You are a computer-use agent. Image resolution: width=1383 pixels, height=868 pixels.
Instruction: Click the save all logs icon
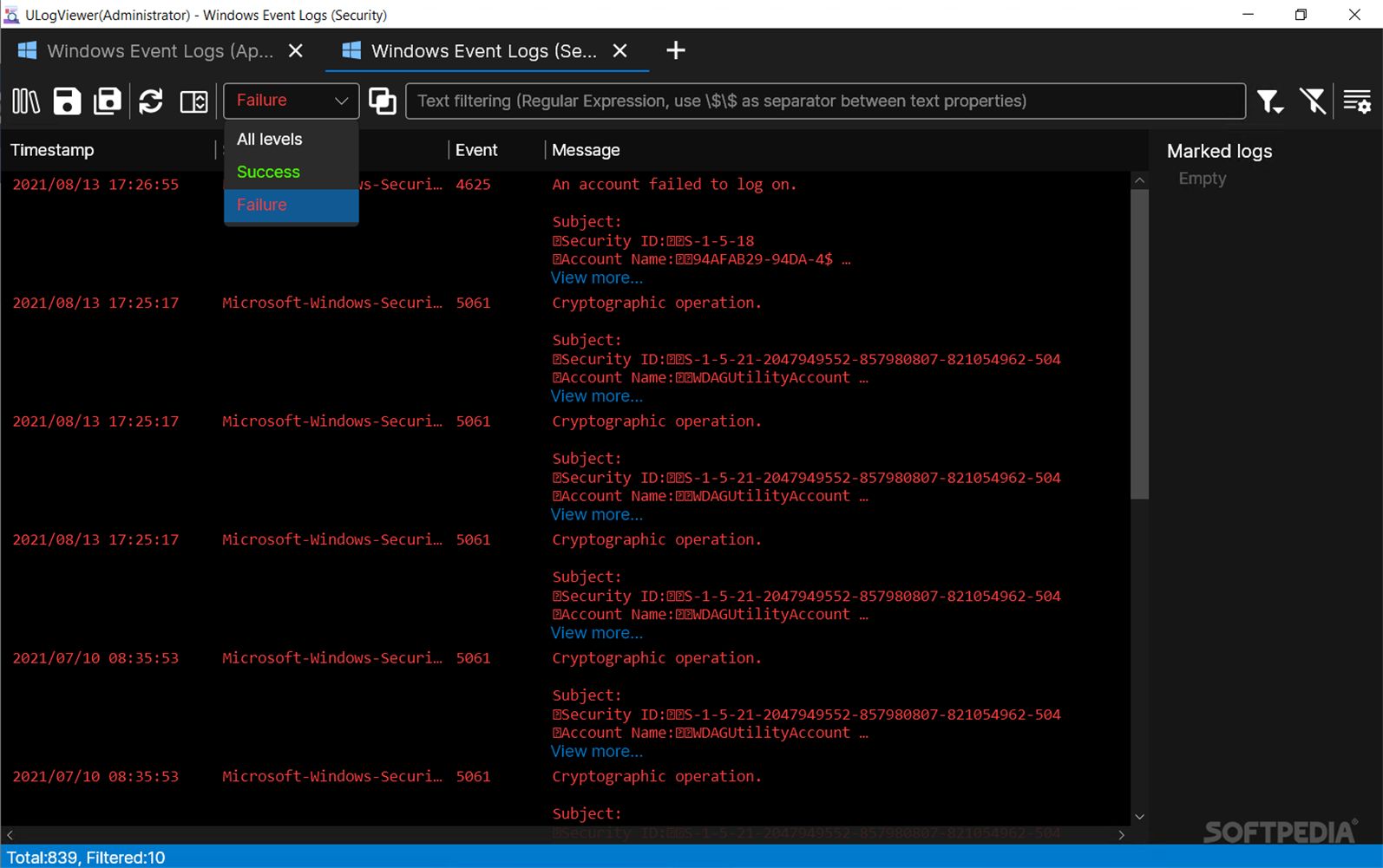pos(108,101)
